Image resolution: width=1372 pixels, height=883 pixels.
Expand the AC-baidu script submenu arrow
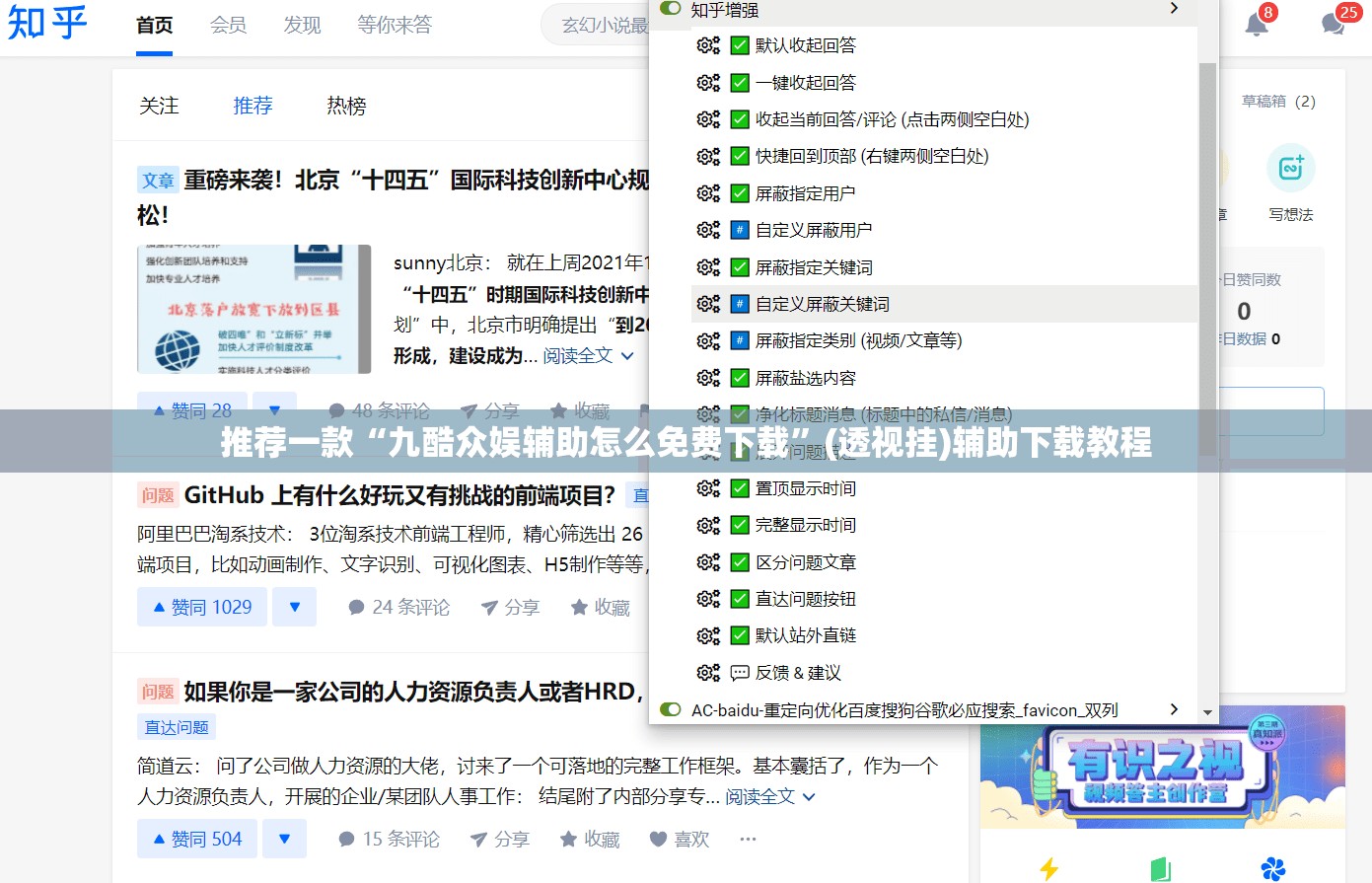click(1174, 709)
